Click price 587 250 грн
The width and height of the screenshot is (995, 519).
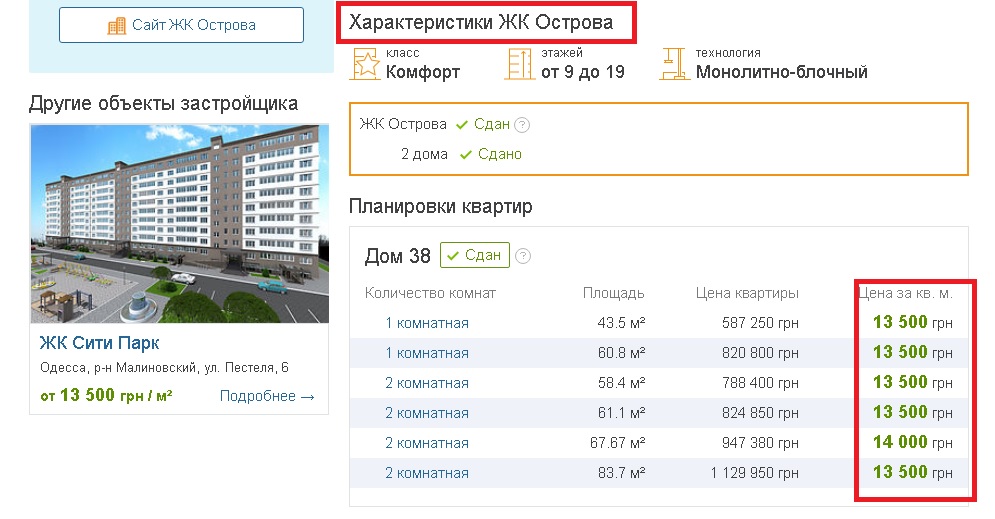760,323
